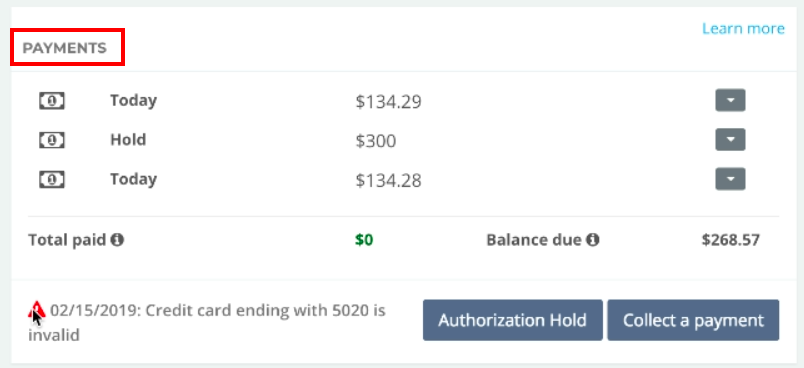Click the $268.57 balance due amount

click(731, 240)
